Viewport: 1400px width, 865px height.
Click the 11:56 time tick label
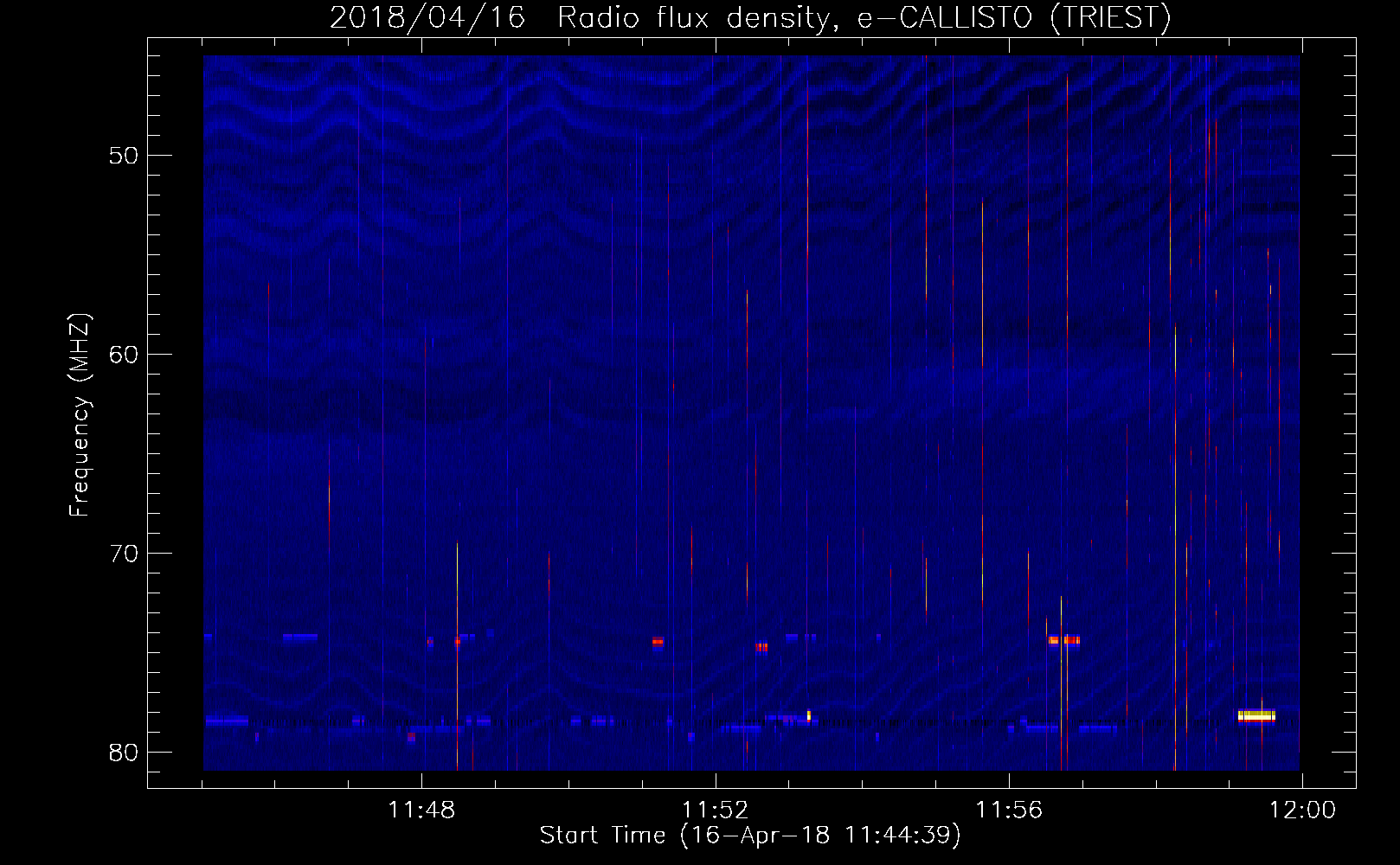pos(1009,811)
